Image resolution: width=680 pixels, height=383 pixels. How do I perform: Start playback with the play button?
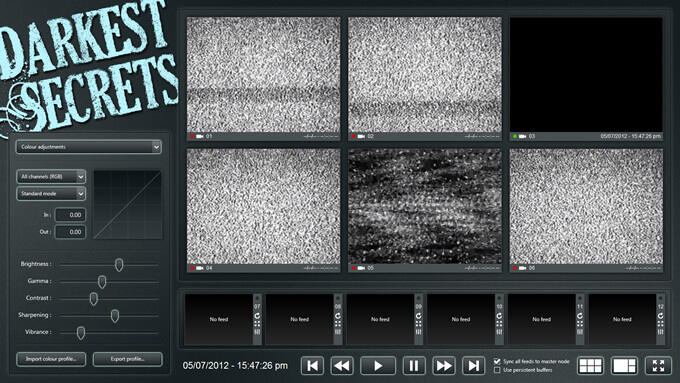click(378, 366)
